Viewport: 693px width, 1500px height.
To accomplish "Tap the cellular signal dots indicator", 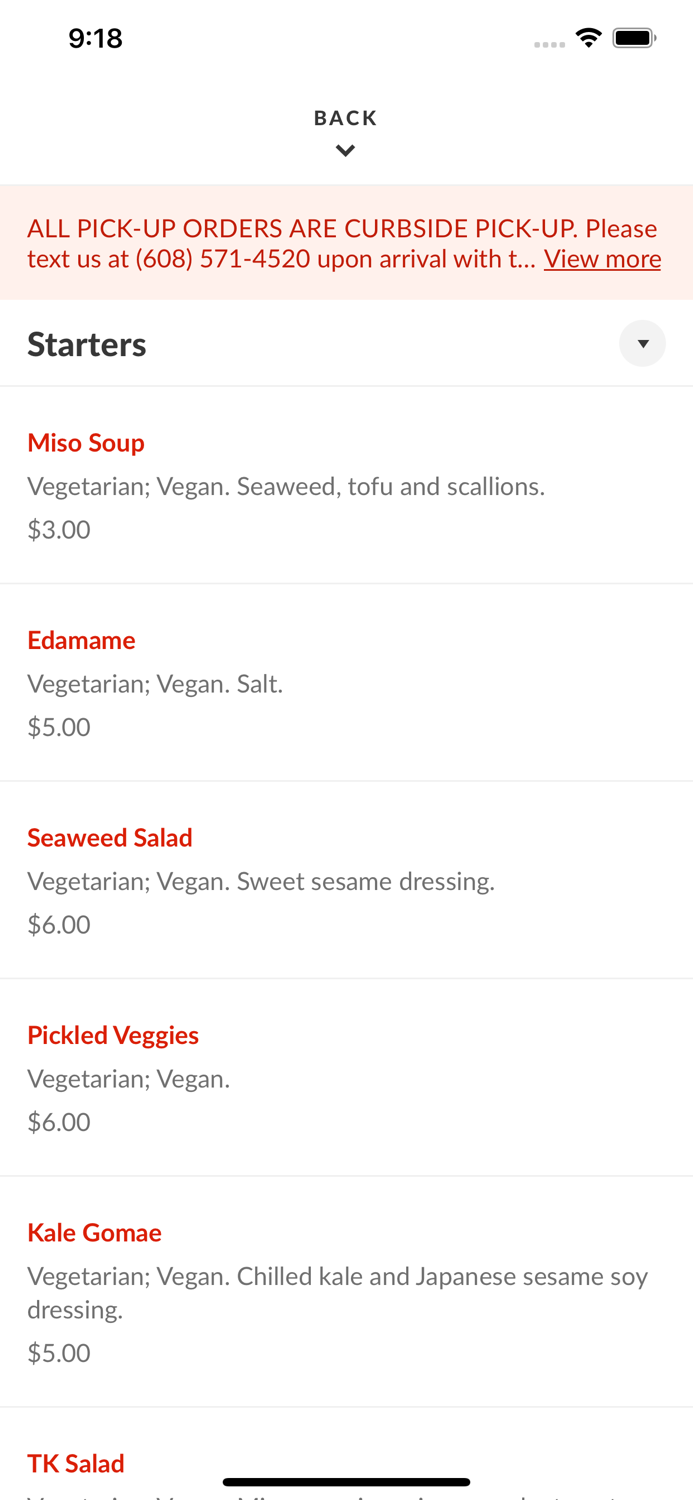I will (x=549, y=42).
